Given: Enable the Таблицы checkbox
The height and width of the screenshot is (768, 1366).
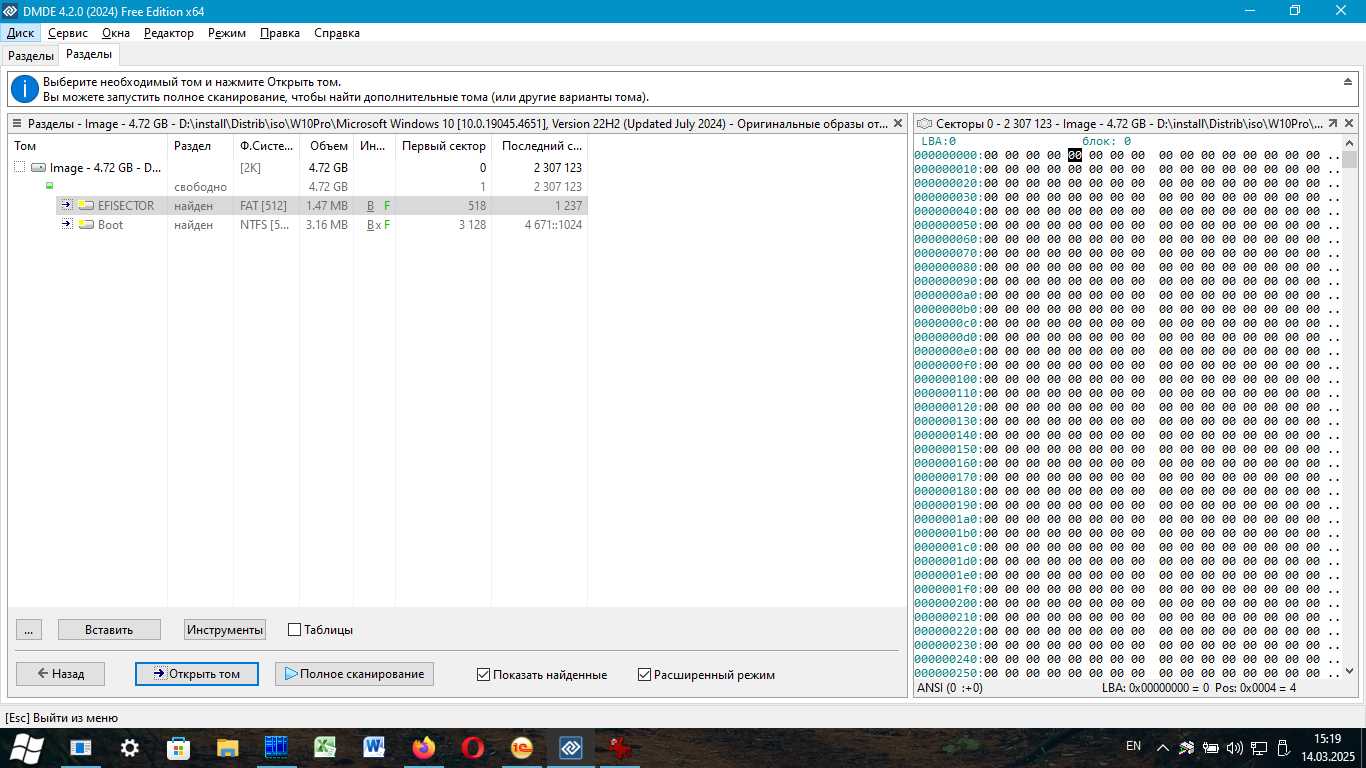Looking at the screenshot, I should (295, 630).
